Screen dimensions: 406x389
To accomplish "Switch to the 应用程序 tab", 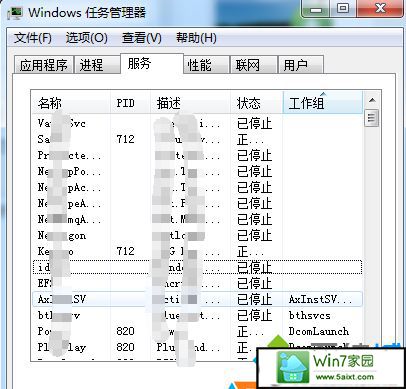I will [43, 65].
